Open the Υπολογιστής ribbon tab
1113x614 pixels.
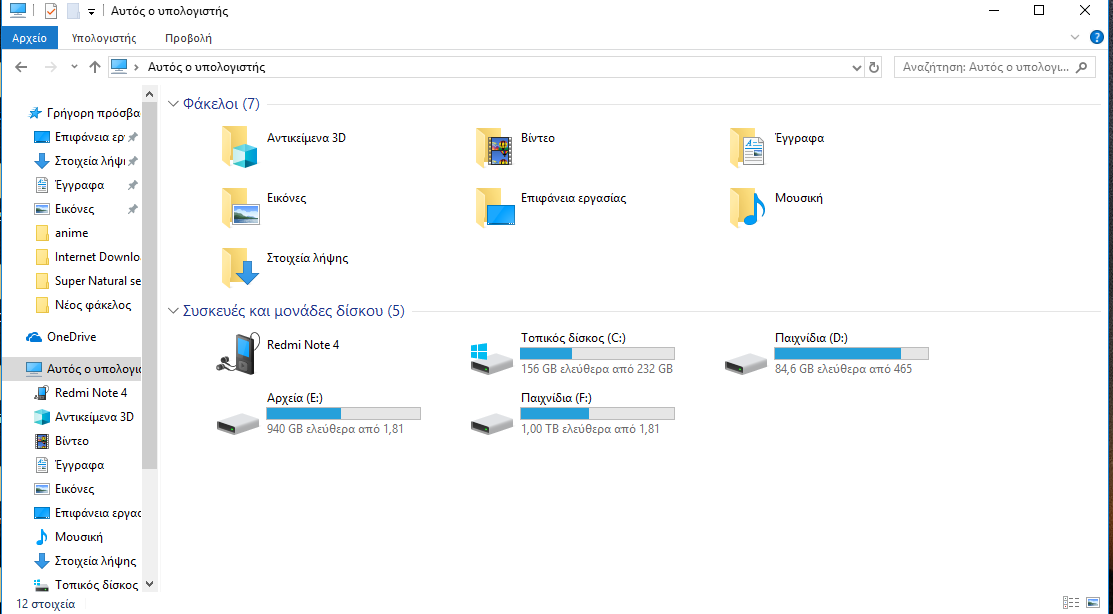104,38
